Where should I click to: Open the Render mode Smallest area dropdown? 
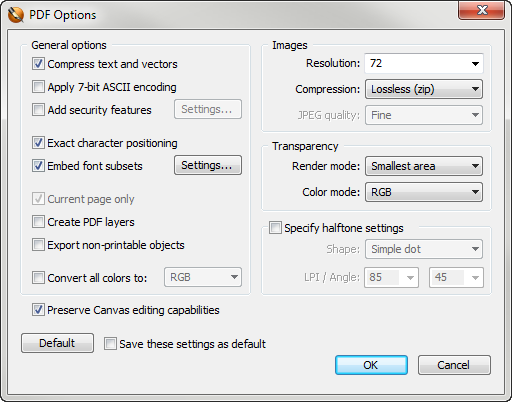point(424,166)
